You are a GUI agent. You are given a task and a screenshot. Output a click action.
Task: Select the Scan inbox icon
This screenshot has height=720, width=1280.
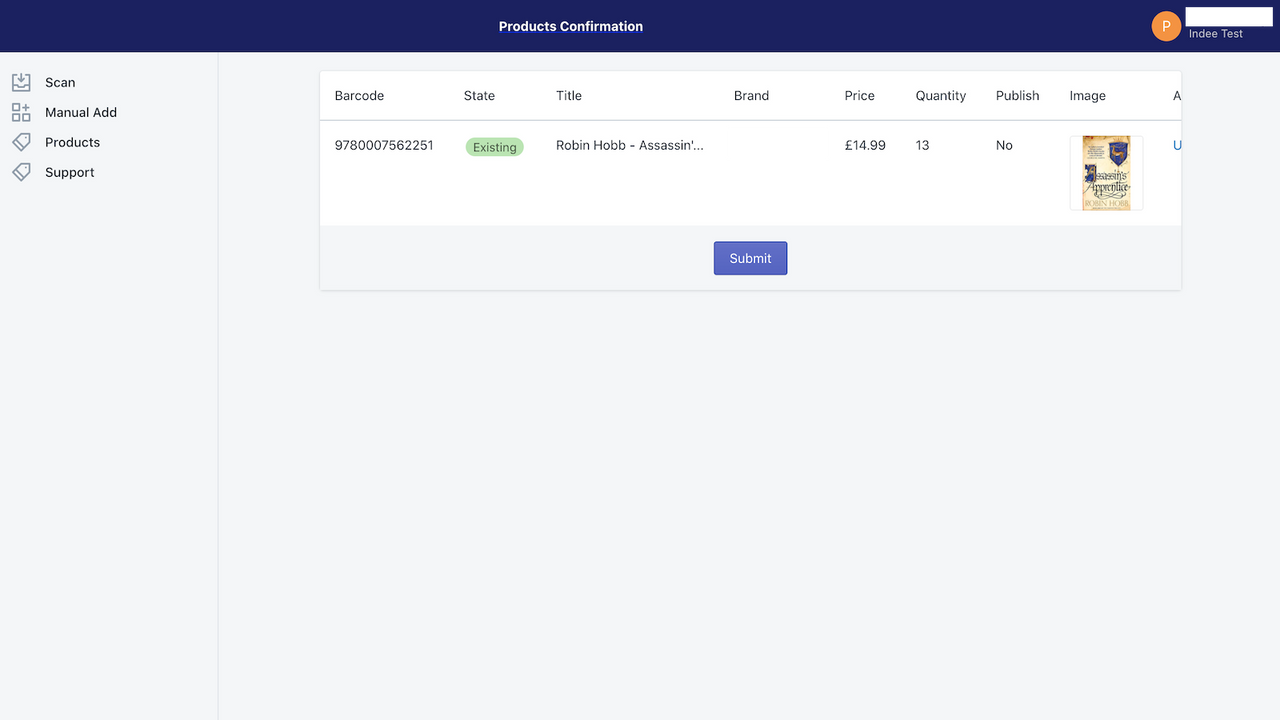pyautogui.click(x=22, y=82)
